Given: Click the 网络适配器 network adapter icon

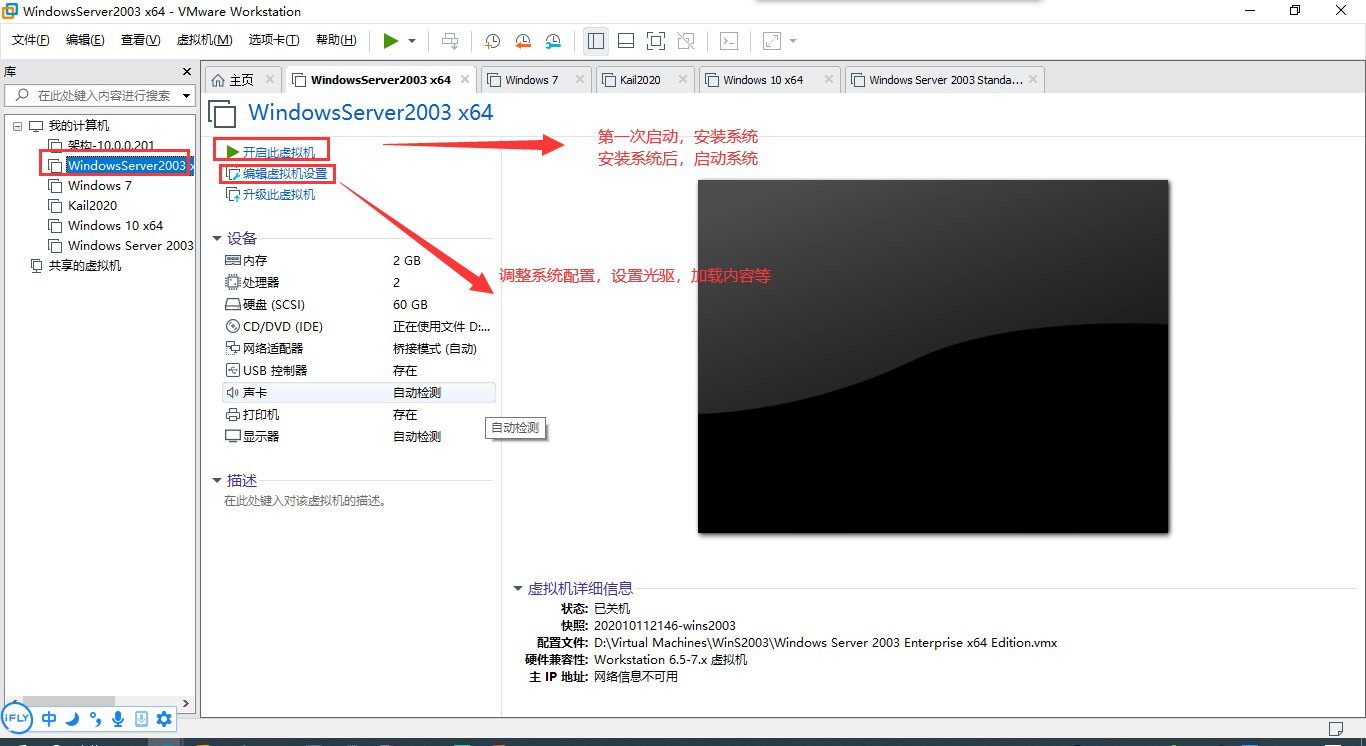Looking at the screenshot, I should point(233,348).
